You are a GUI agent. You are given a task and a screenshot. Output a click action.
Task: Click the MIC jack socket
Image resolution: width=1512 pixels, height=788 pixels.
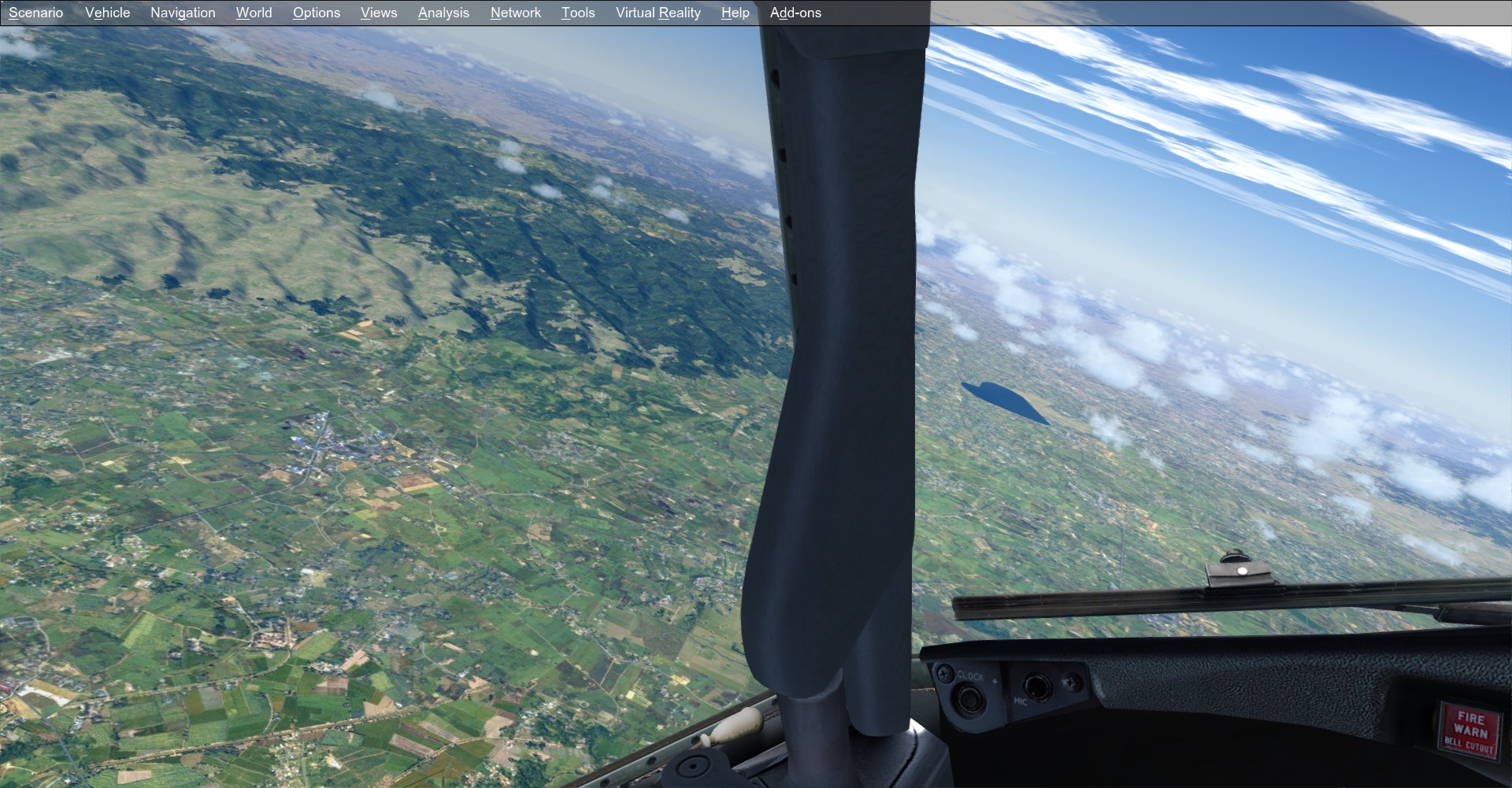(x=1038, y=688)
